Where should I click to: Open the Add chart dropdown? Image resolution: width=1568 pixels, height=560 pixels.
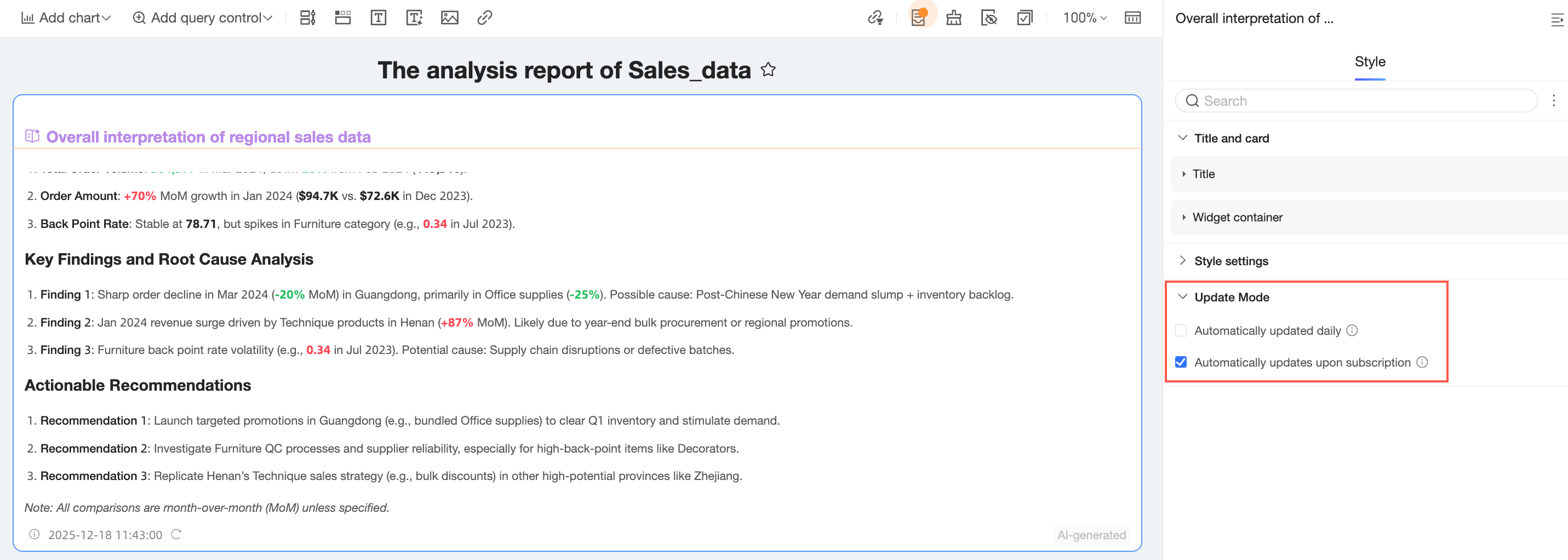[66, 18]
